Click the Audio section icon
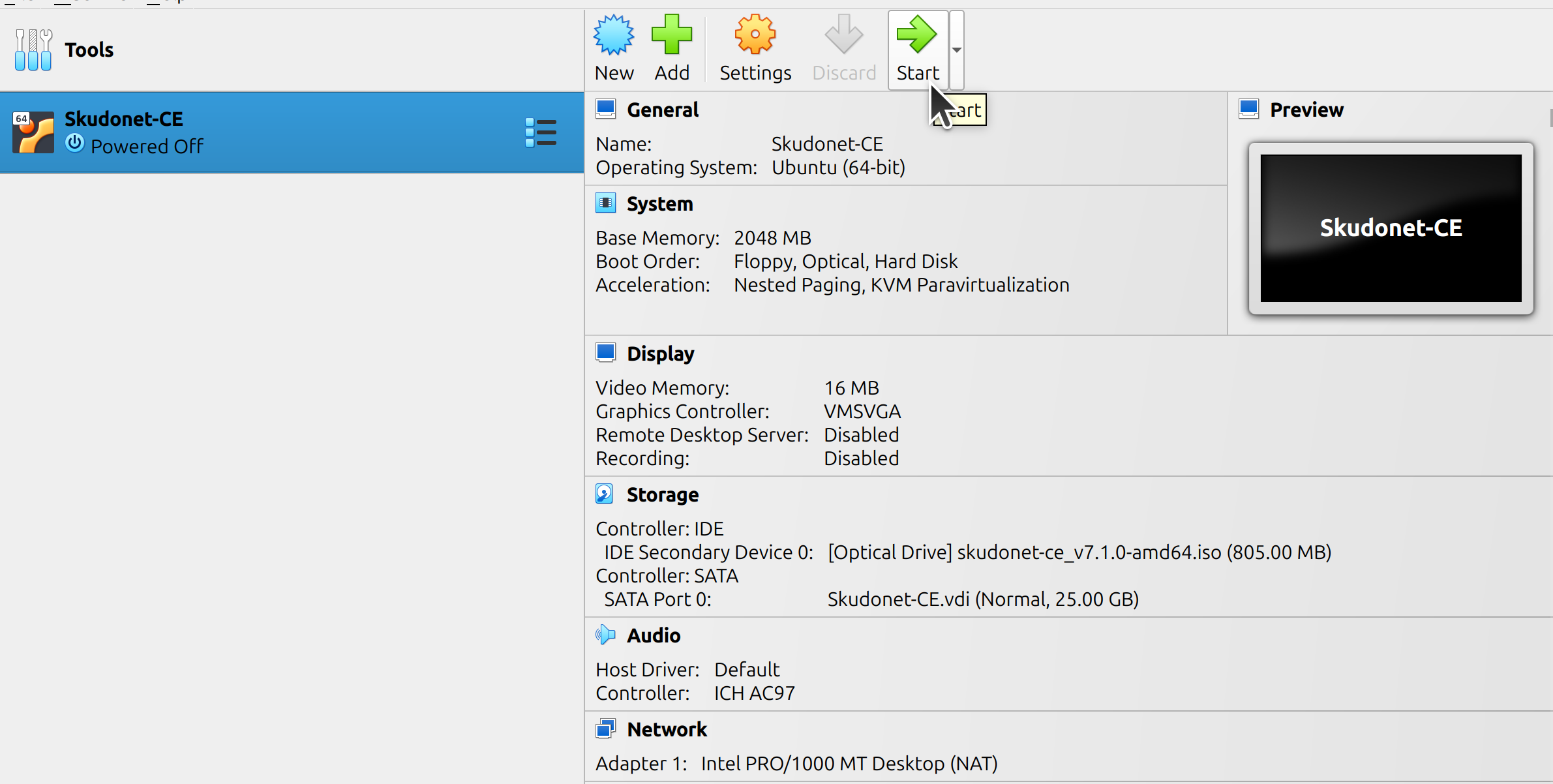1553x784 pixels. click(605, 635)
